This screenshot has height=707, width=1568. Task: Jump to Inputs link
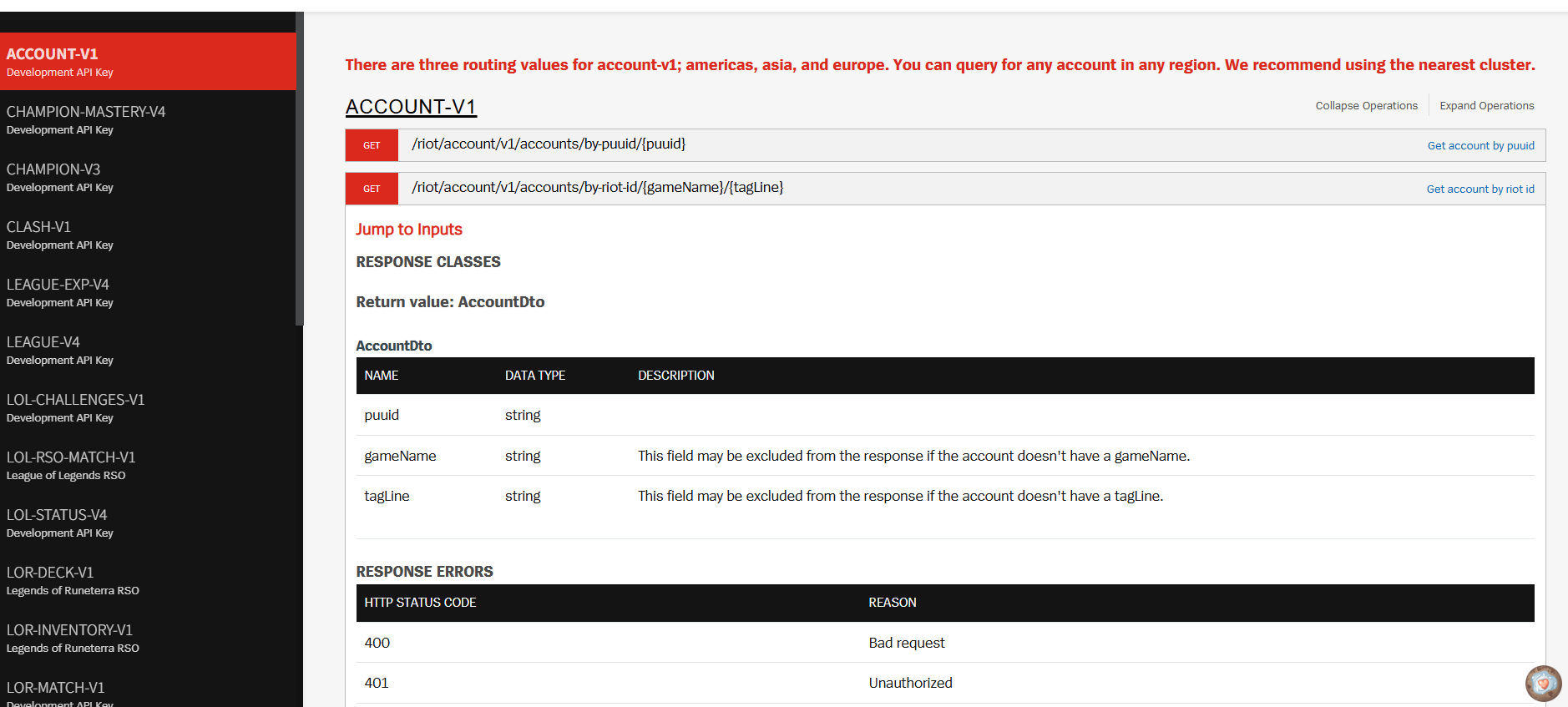[409, 229]
